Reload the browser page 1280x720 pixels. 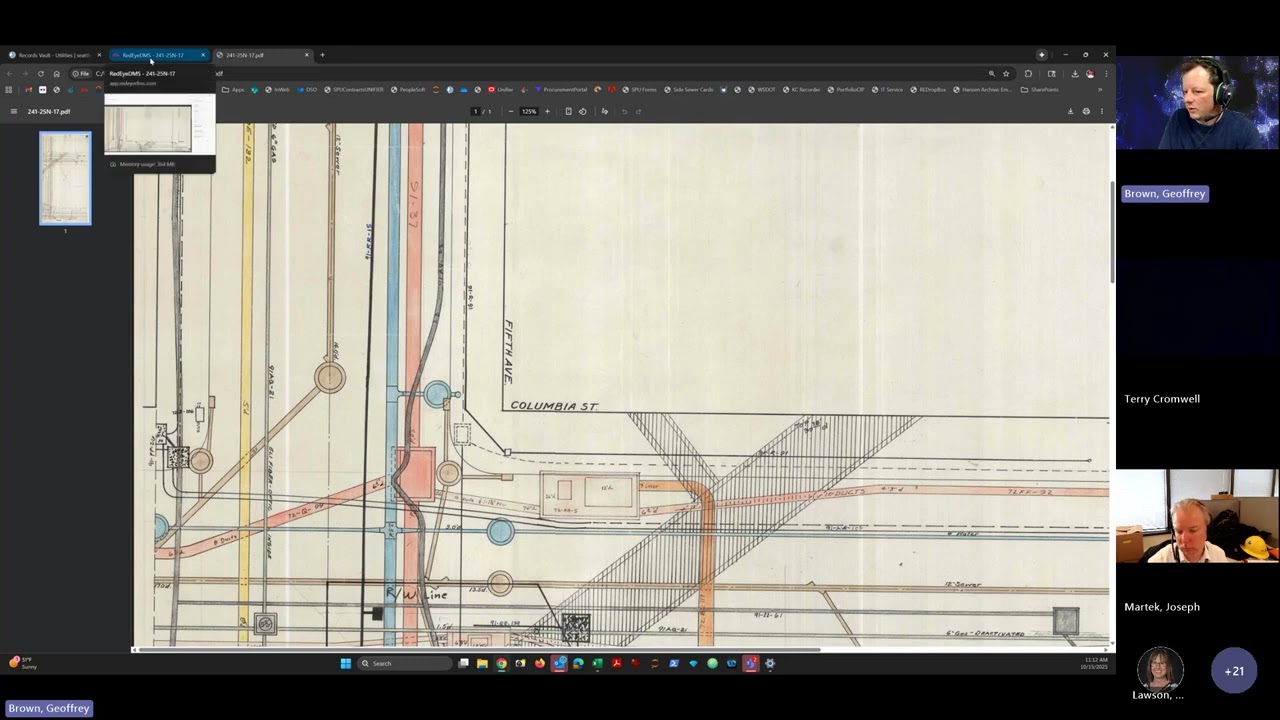pos(40,73)
